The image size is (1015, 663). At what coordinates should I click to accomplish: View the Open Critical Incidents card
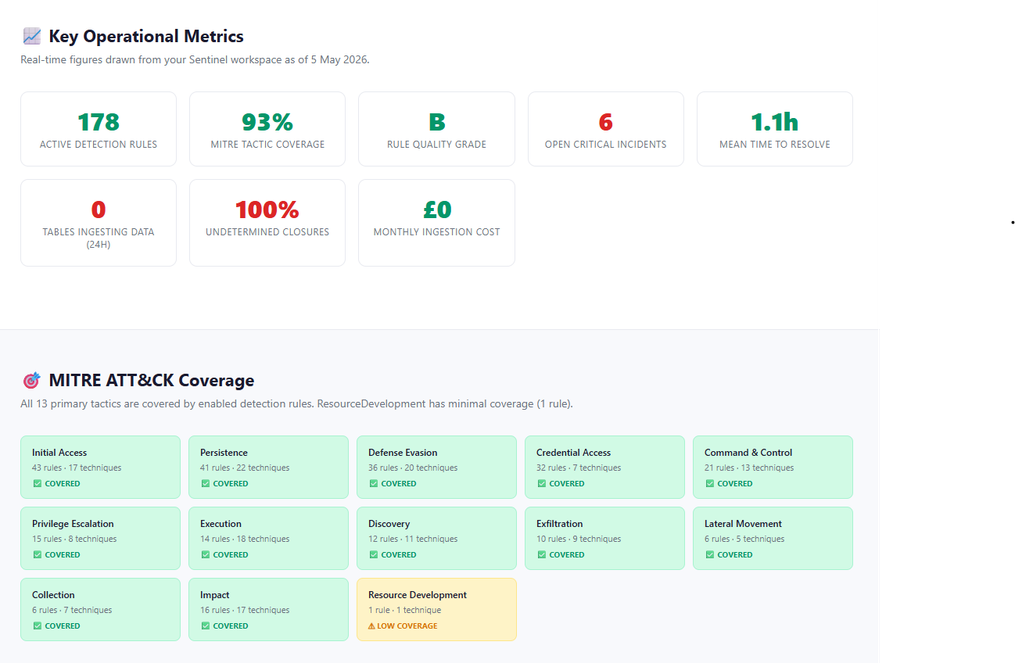pos(606,129)
